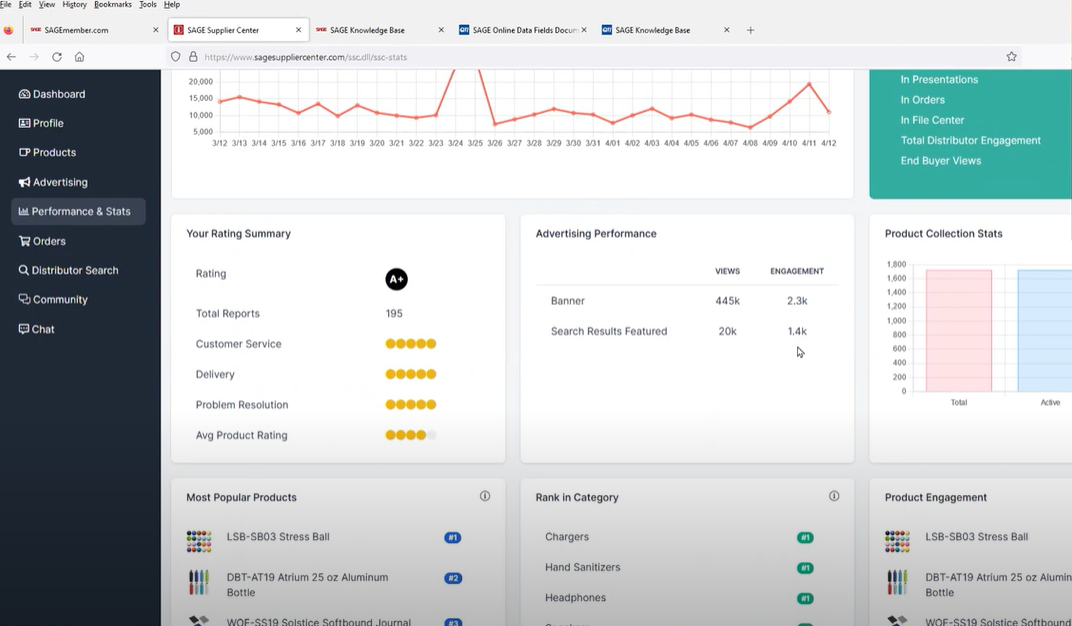Click the browser Home icon
This screenshot has width=1072, height=626.
point(79,57)
